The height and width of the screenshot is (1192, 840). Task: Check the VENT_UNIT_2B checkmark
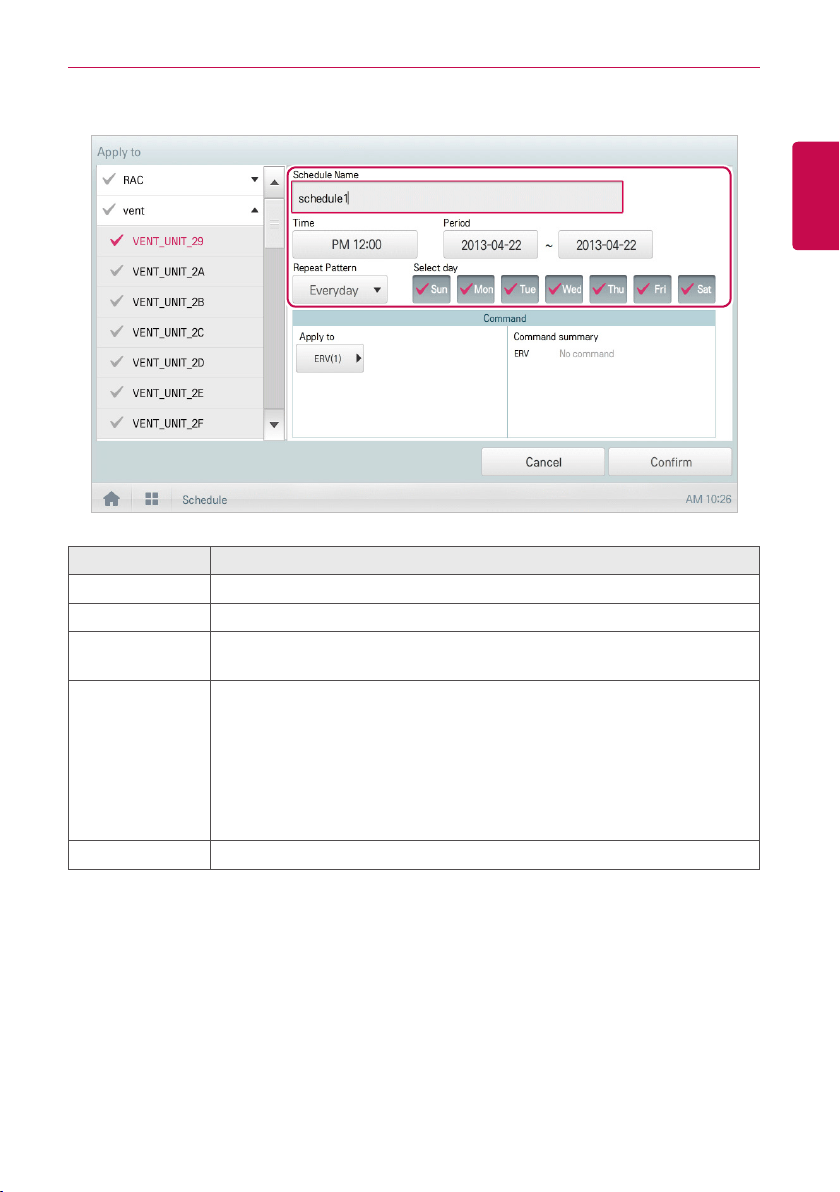coord(116,301)
